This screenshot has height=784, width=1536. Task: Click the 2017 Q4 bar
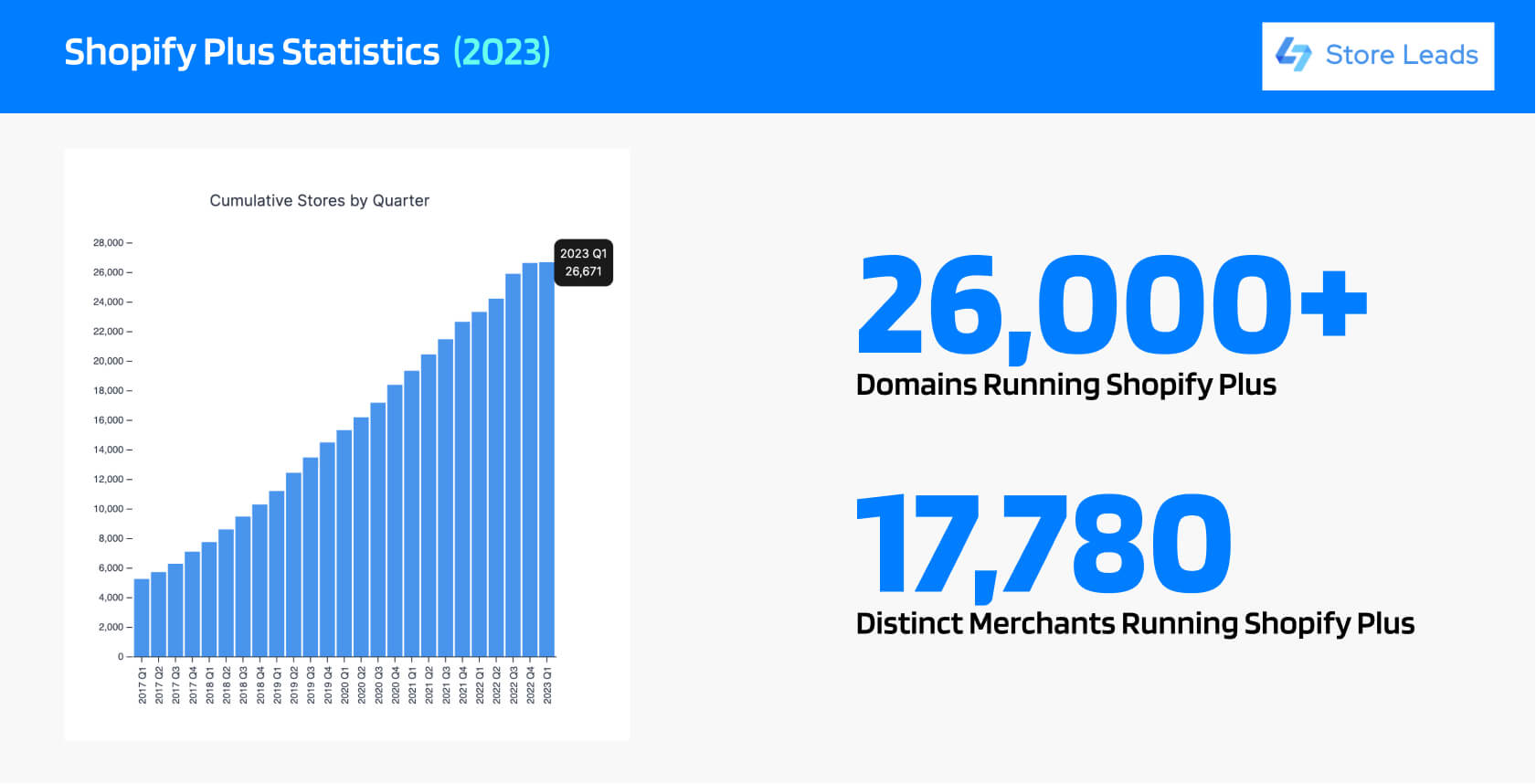click(x=193, y=604)
